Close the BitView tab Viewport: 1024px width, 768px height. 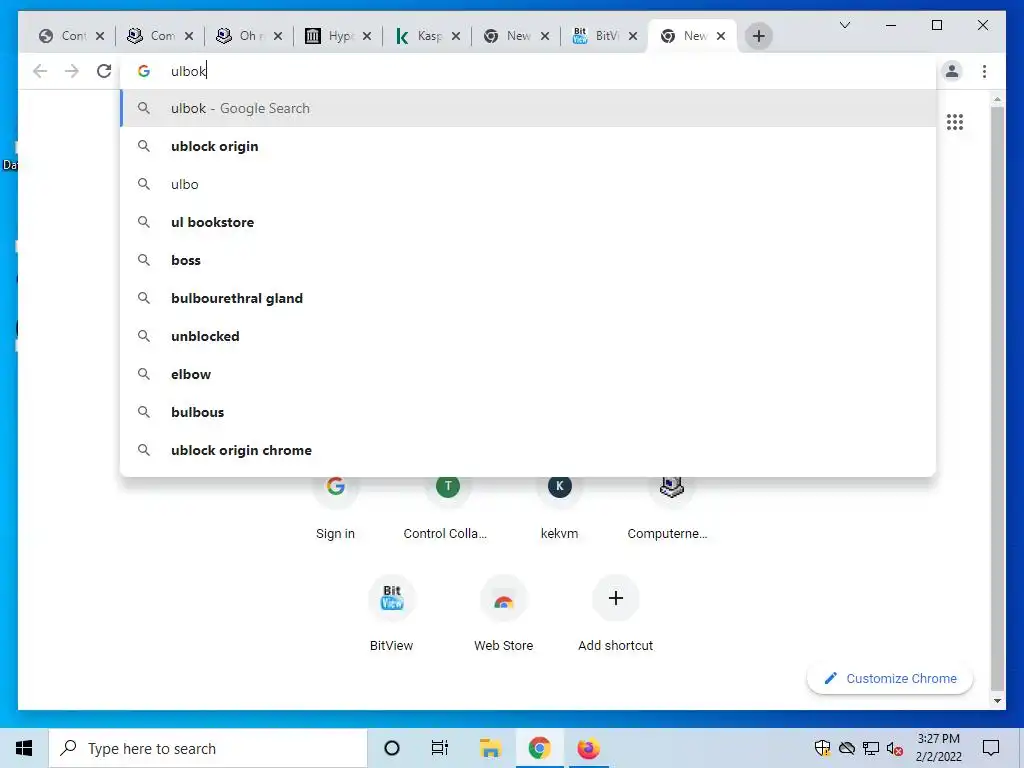(633, 36)
